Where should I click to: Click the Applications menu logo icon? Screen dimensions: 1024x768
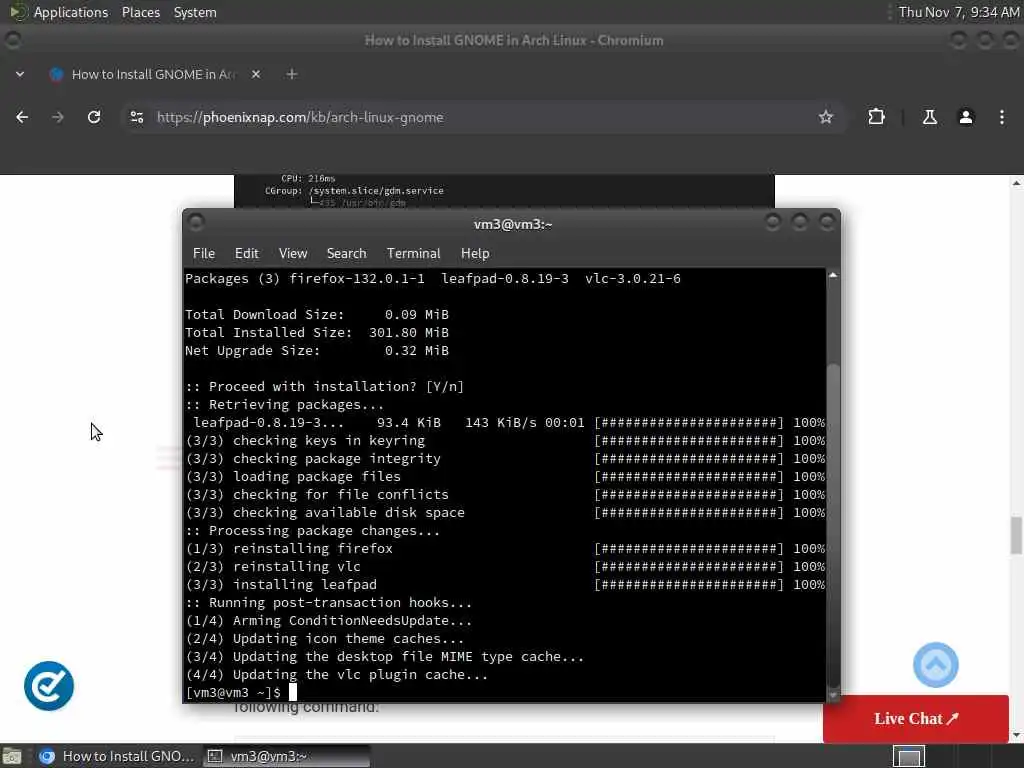click(18, 12)
